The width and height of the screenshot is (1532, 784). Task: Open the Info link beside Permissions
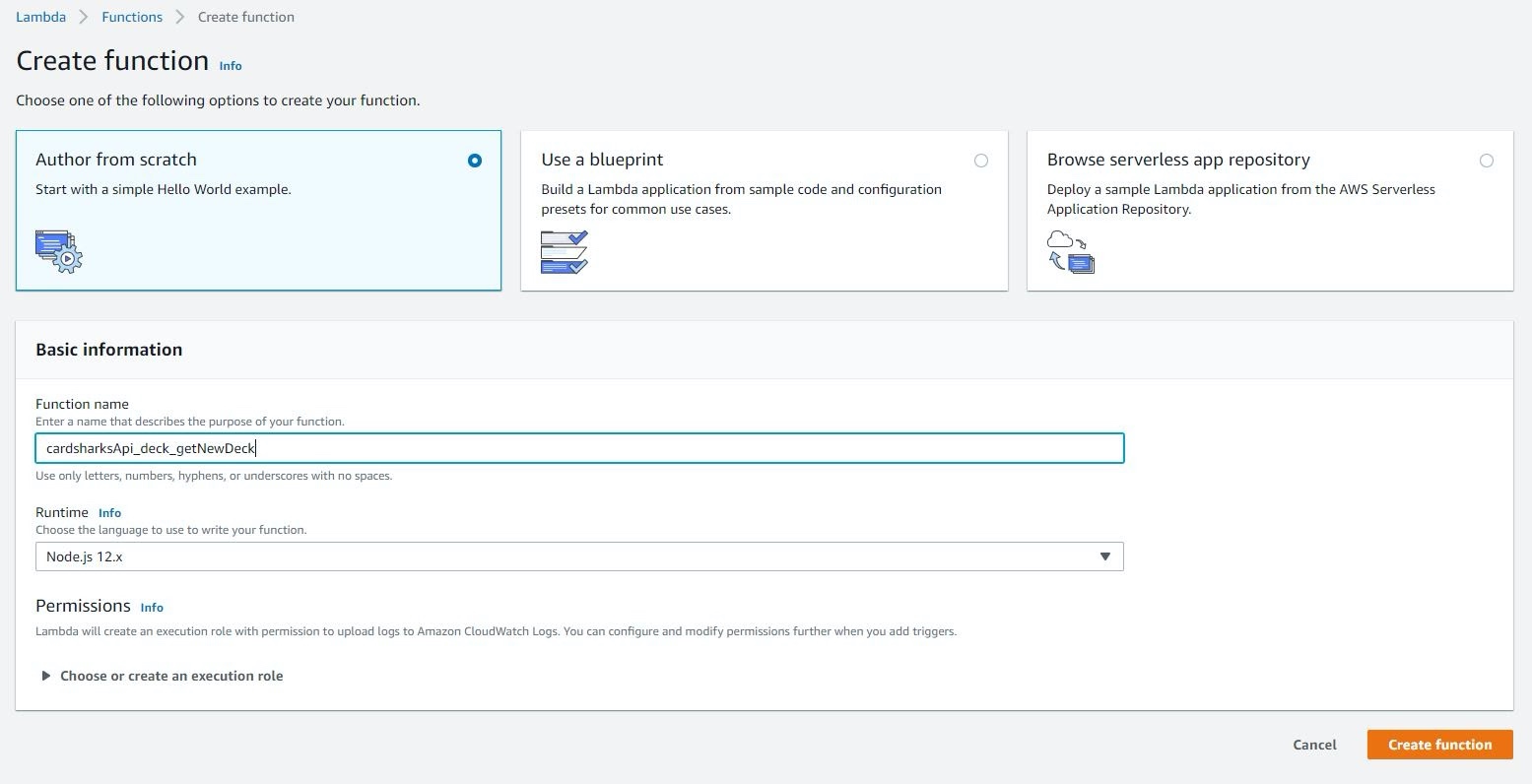click(152, 608)
